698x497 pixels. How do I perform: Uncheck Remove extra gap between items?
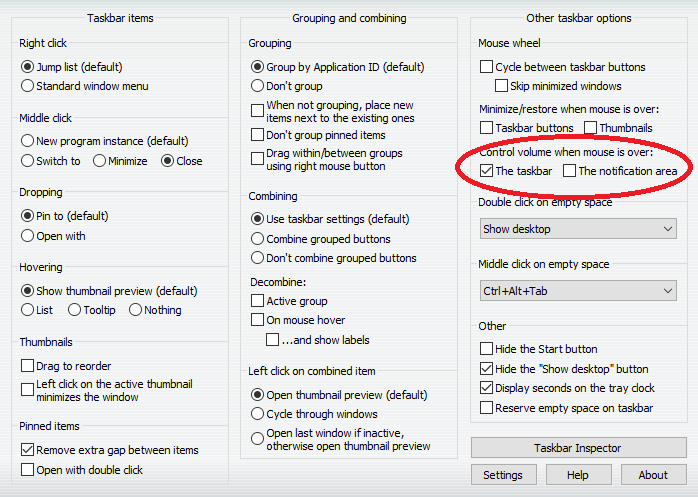(x=28, y=450)
